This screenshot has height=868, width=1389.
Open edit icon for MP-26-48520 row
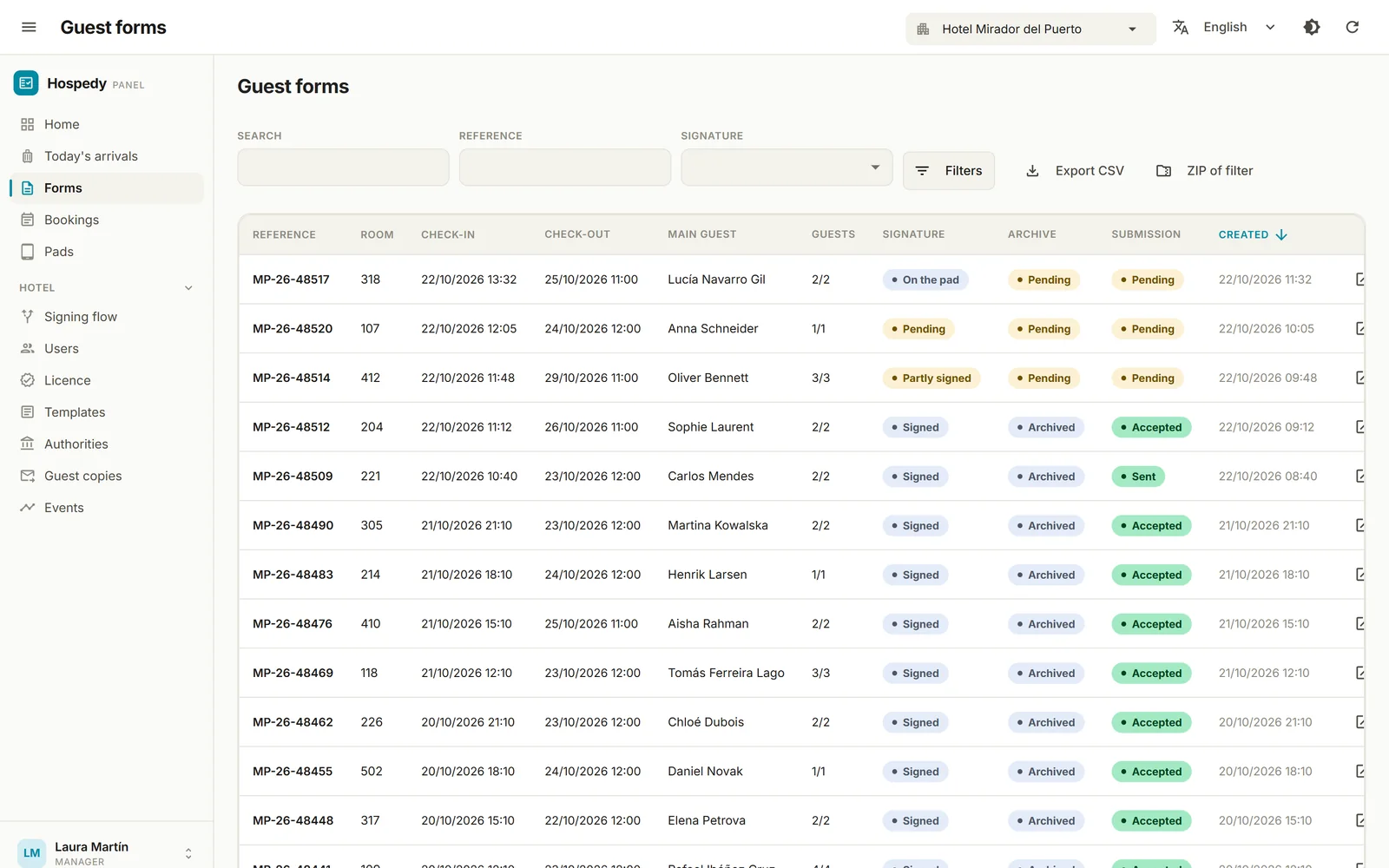[x=1359, y=329]
